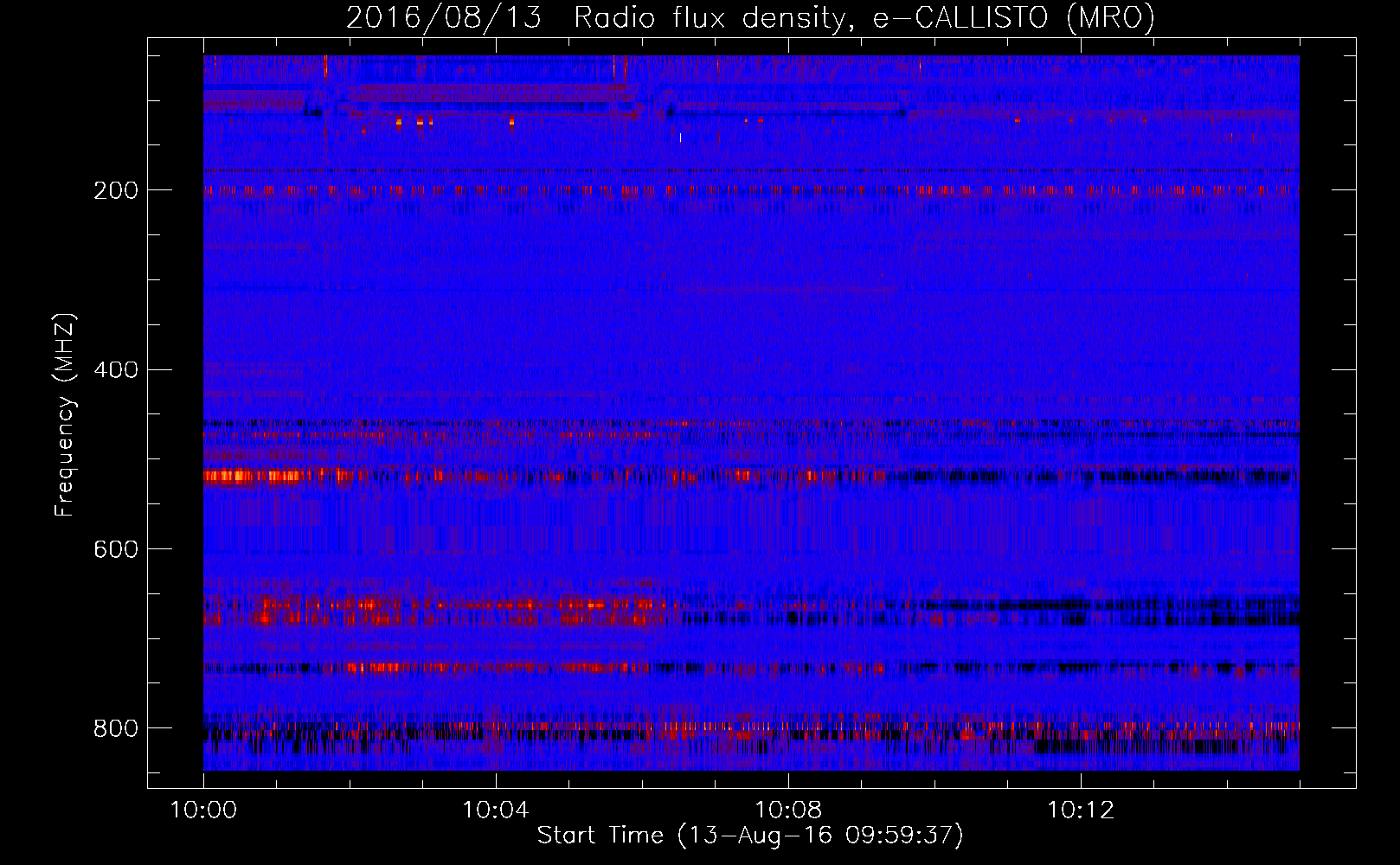1400x865 pixels.
Task: Click the 'Start Time (13-Aug-16 09:59:37)' x-axis label
Action: point(750,836)
